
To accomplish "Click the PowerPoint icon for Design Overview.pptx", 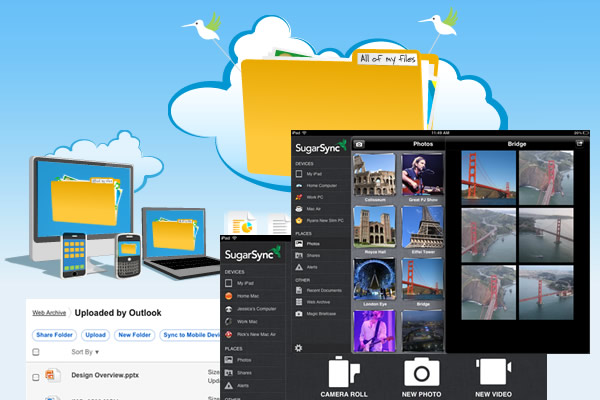I will click(x=52, y=376).
